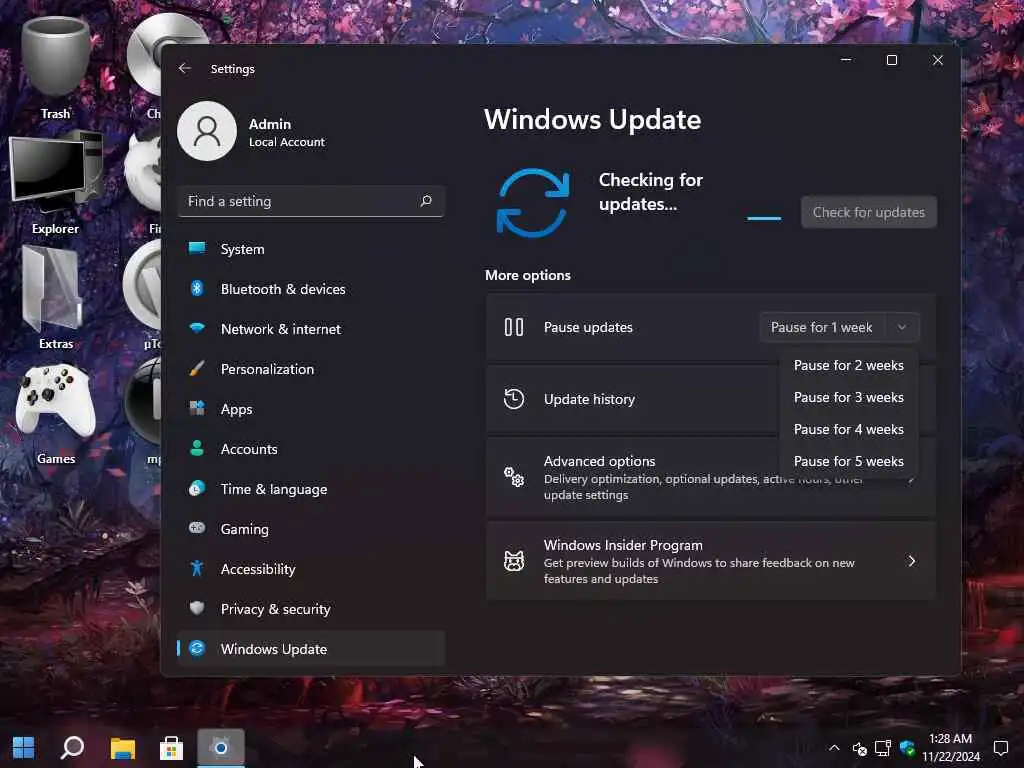Viewport: 1024px width, 768px height.
Task: Click the Network wifi icon in sidebar
Action: click(x=197, y=328)
